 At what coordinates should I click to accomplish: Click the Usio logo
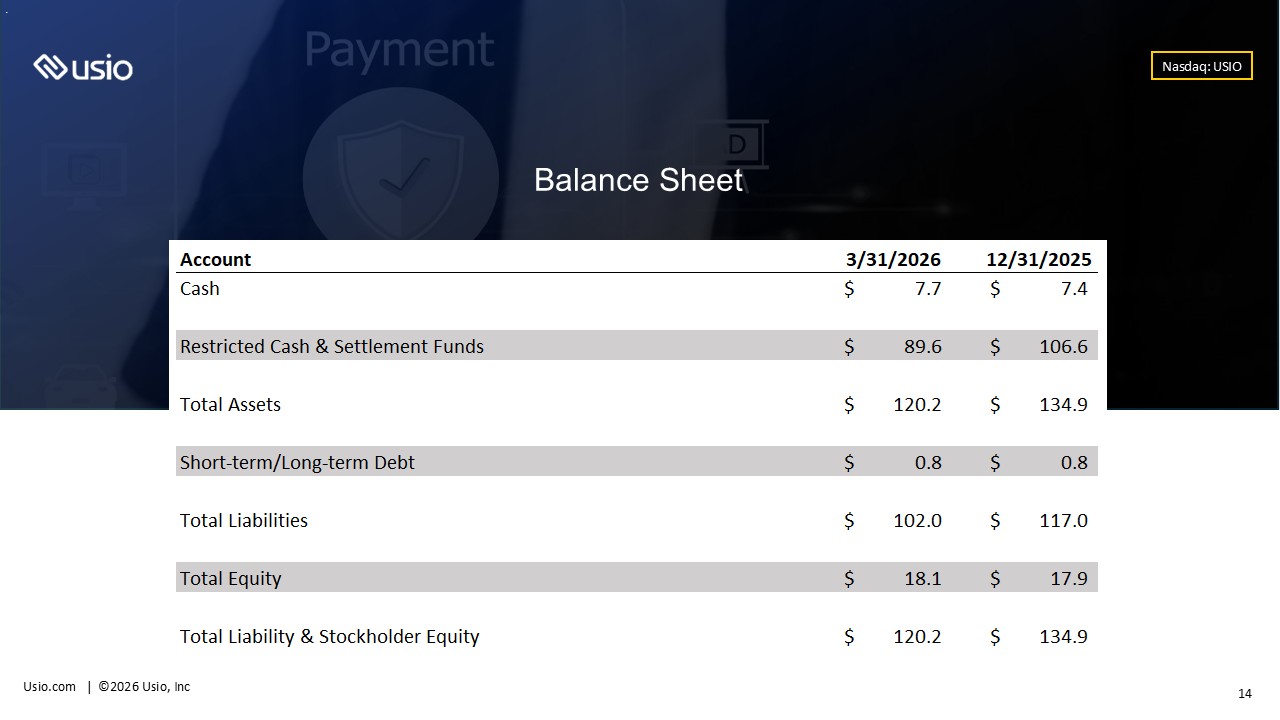pos(82,68)
